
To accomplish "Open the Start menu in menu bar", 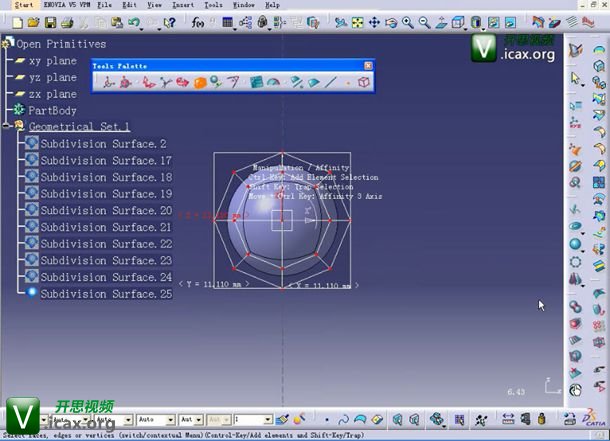I will pos(24,5).
